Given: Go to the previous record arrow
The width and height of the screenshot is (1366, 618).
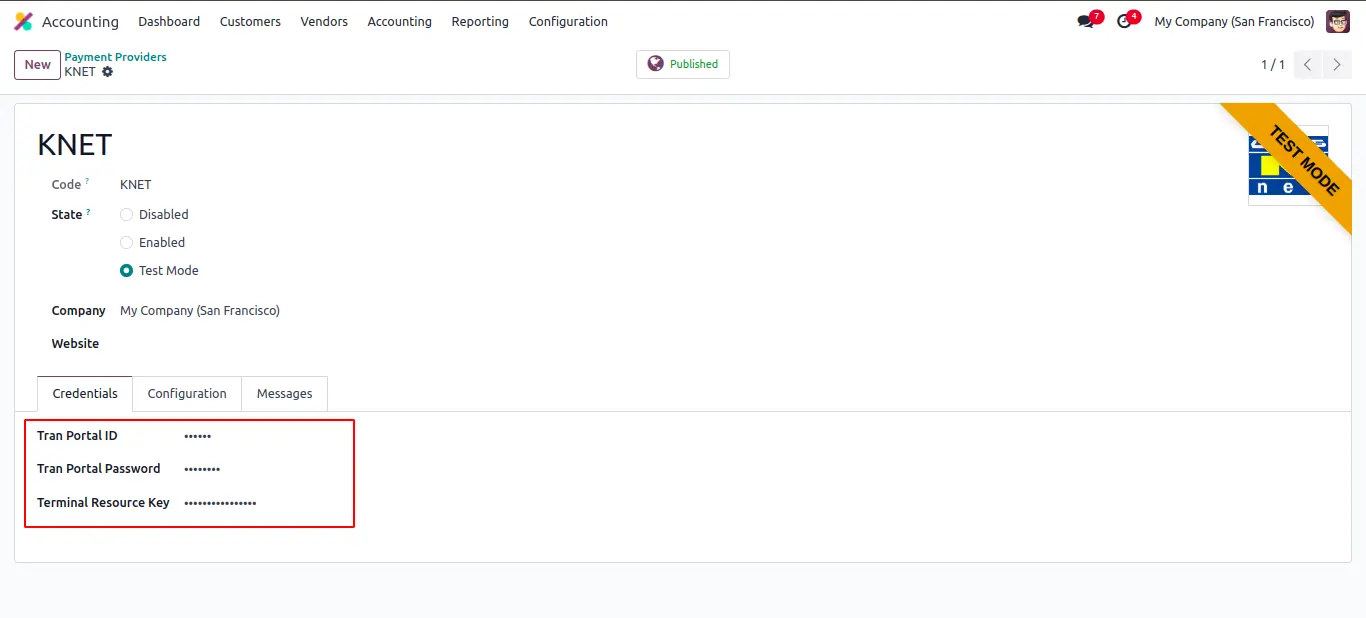Looking at the screenshot, I should point(1308,65).
